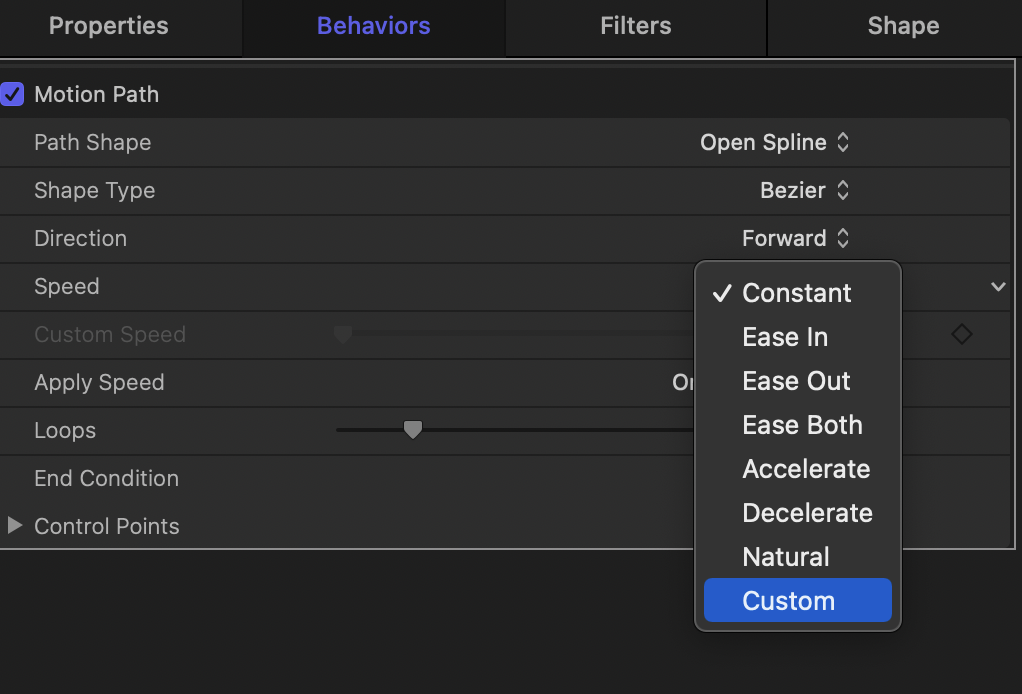Click the Custom Speed keyframe diamond
This screenshot has width=1022, height=694.
coord(961,334)
